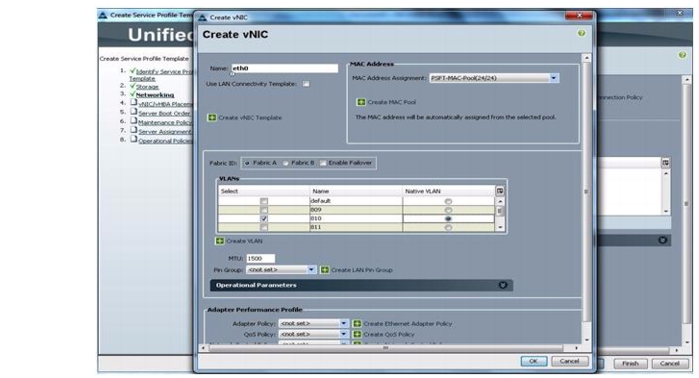Click the VLANs Select column header
Screen dimensions: 699x378
(x=264, y=191)
